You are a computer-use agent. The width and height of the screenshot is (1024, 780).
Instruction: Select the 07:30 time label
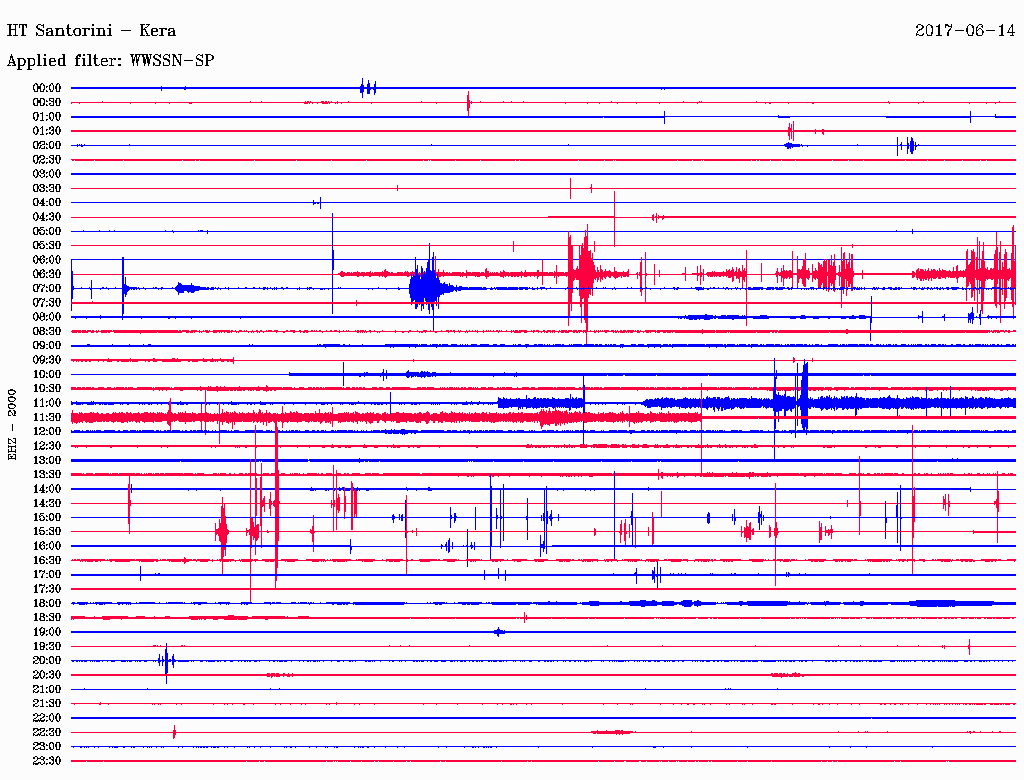[47, 302]
